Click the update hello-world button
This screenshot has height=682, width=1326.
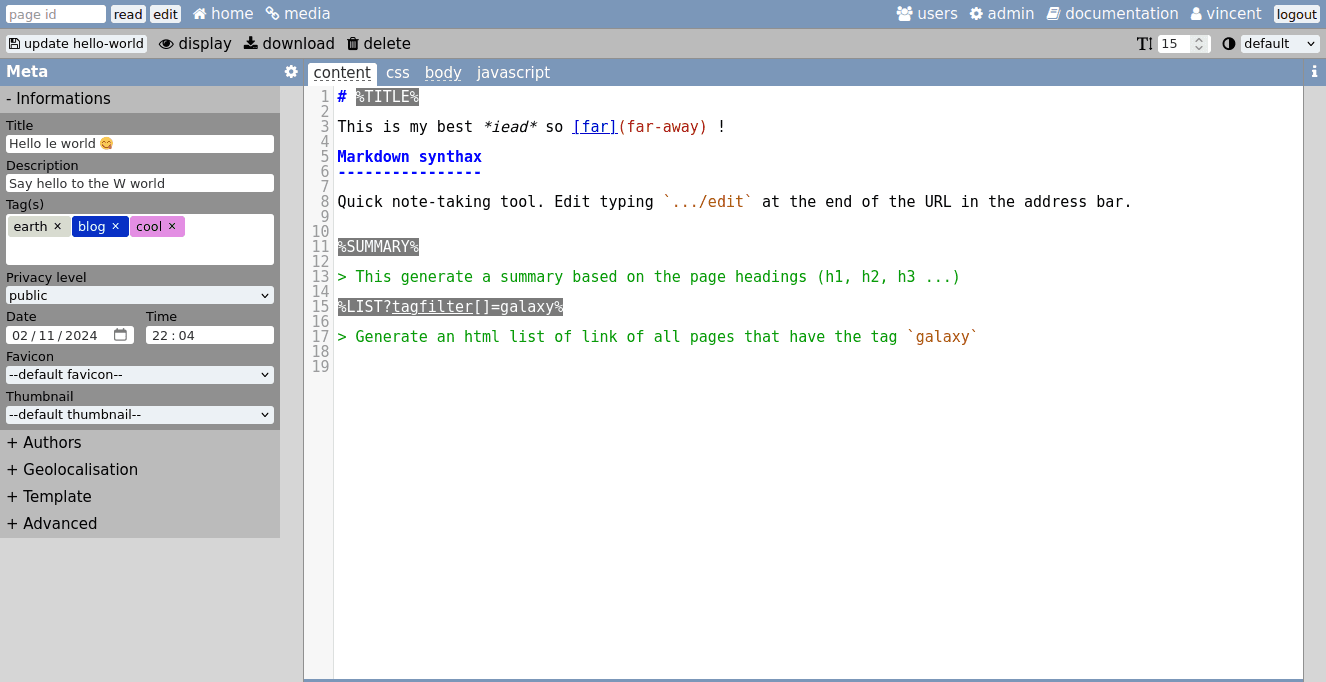click(77, 44)
